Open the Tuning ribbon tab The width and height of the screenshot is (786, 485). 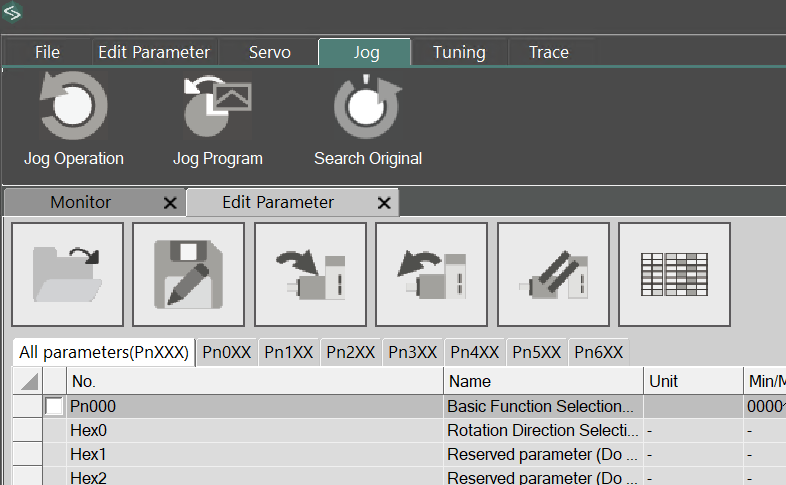[x=459, y=52]
